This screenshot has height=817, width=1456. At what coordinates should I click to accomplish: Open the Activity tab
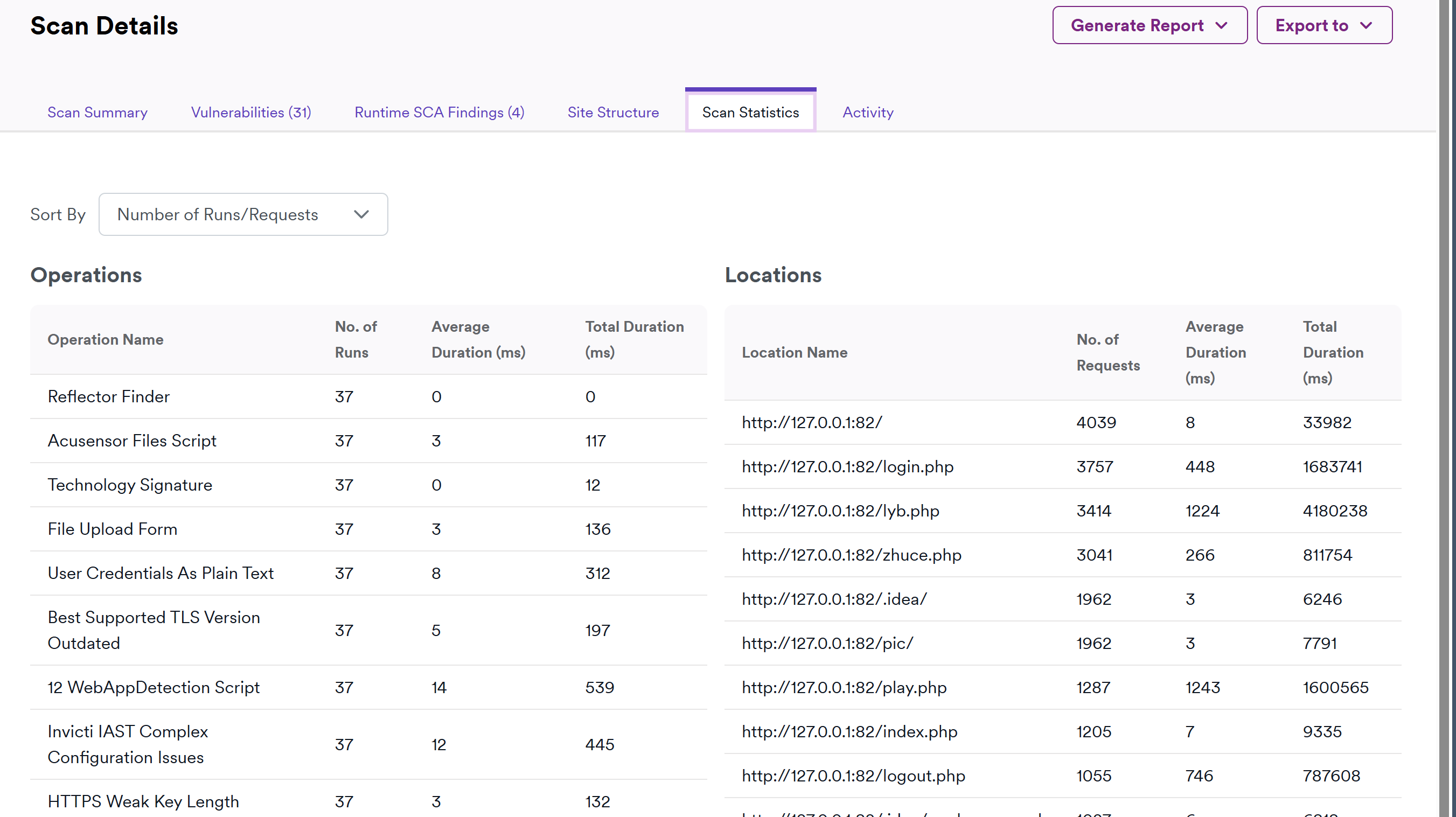(x=868, y=113)
